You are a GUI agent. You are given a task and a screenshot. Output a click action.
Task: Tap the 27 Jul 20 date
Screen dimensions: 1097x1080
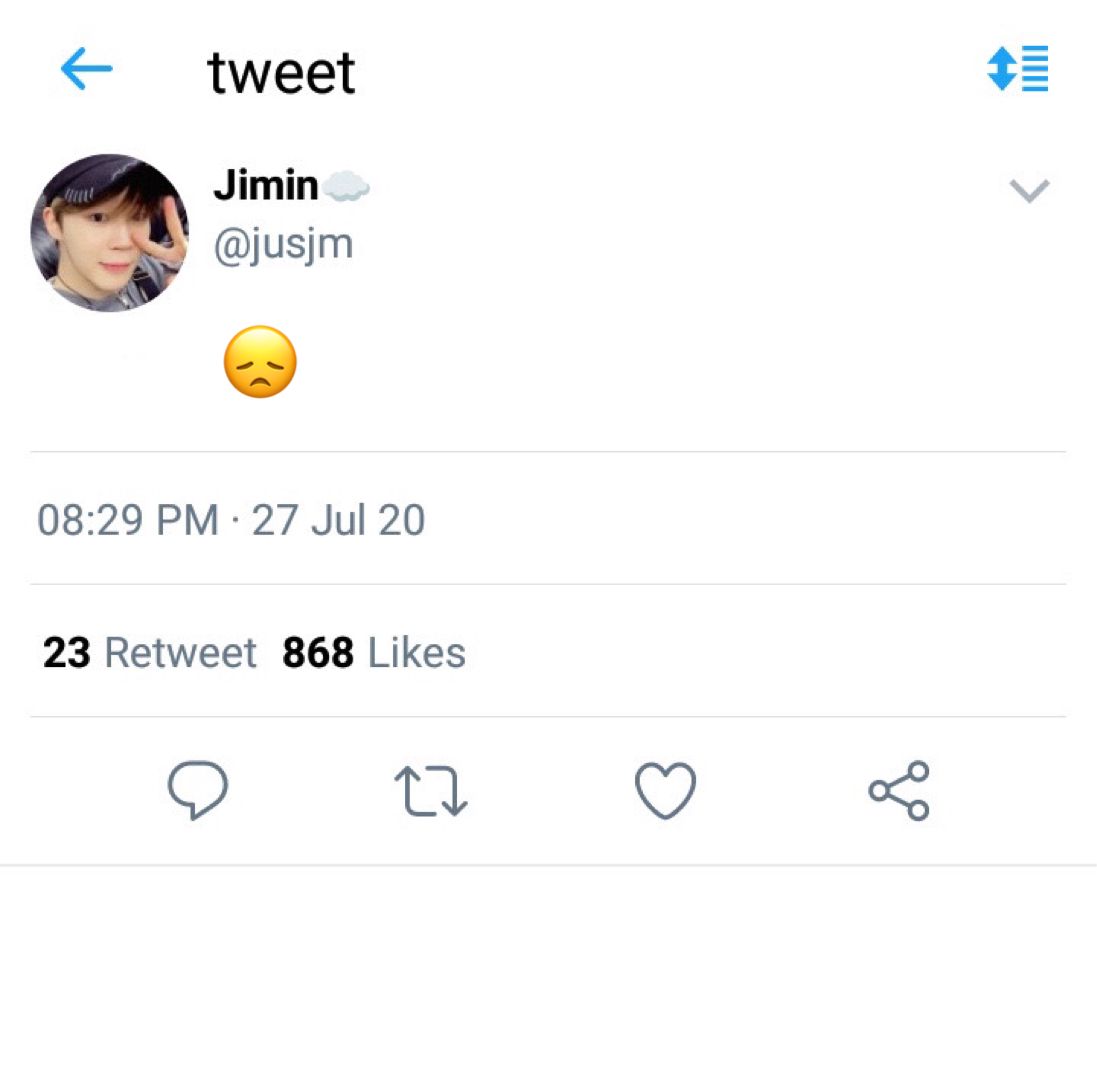(x=338, y=520)
